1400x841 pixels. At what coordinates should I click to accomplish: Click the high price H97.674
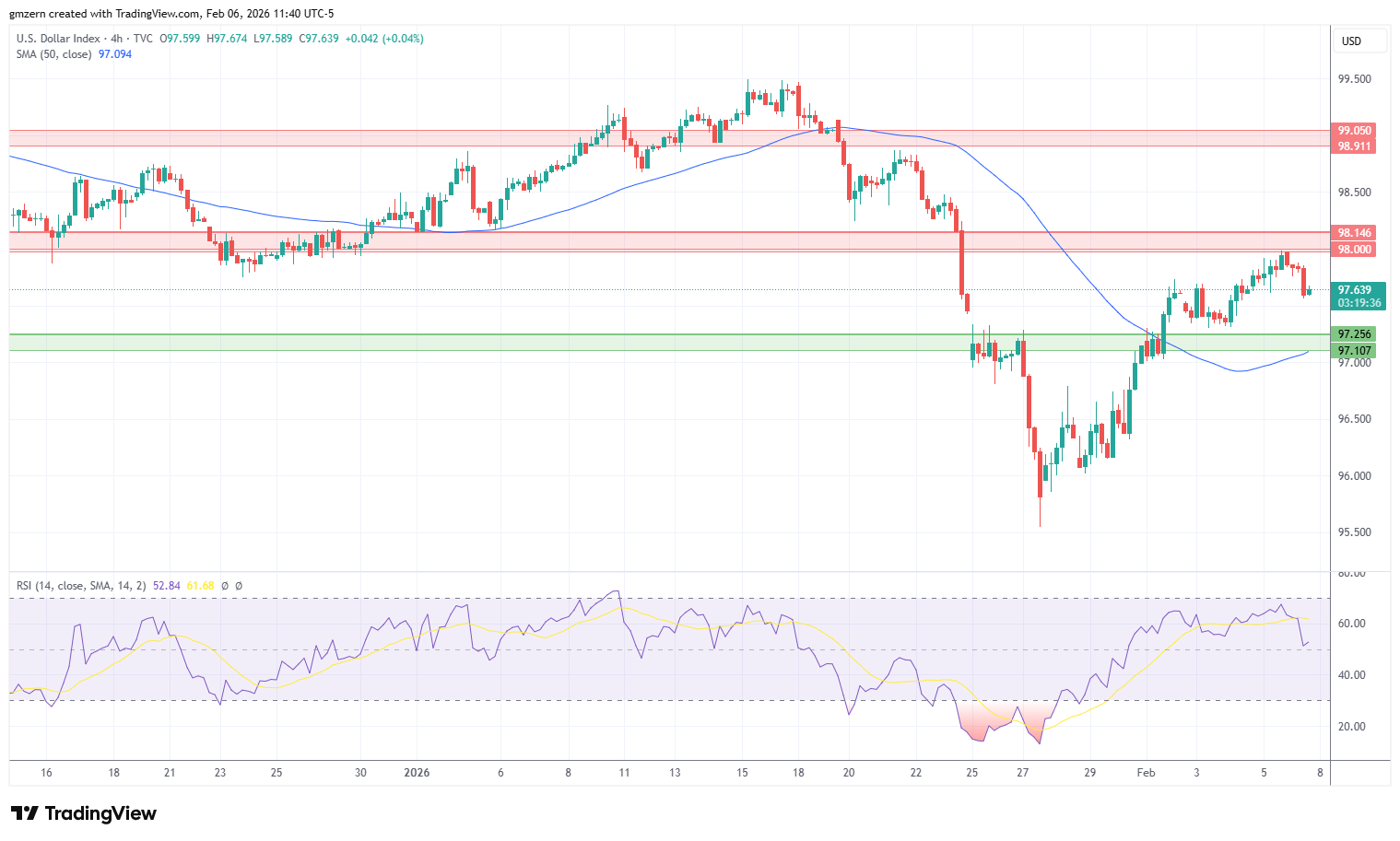point(227,39)
